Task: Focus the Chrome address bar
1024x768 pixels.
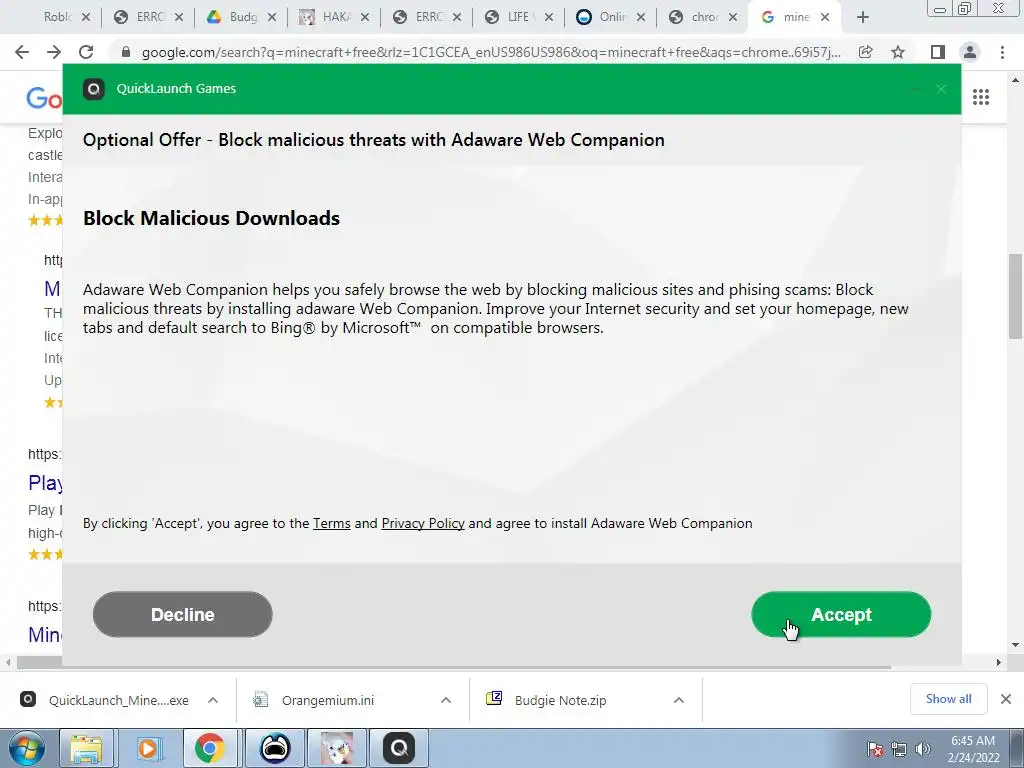Action: 490,52
